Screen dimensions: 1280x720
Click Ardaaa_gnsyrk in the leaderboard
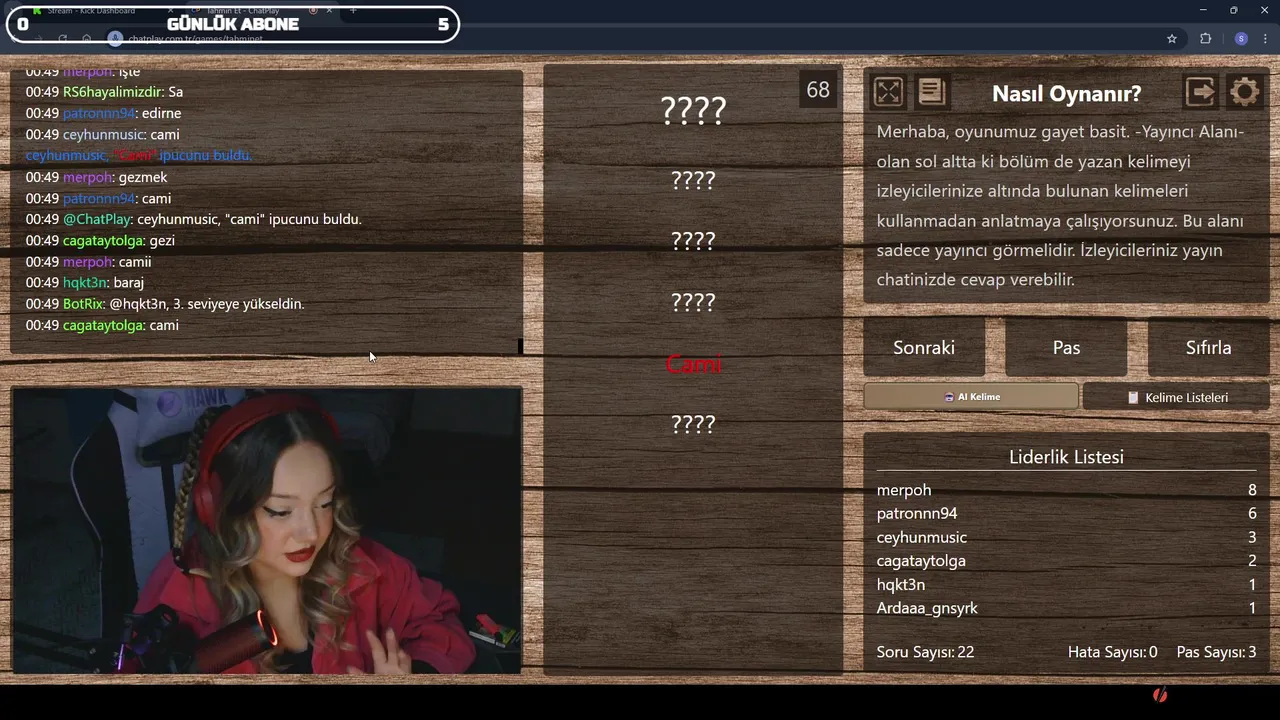pyautogui.click(x=927, y=608)
